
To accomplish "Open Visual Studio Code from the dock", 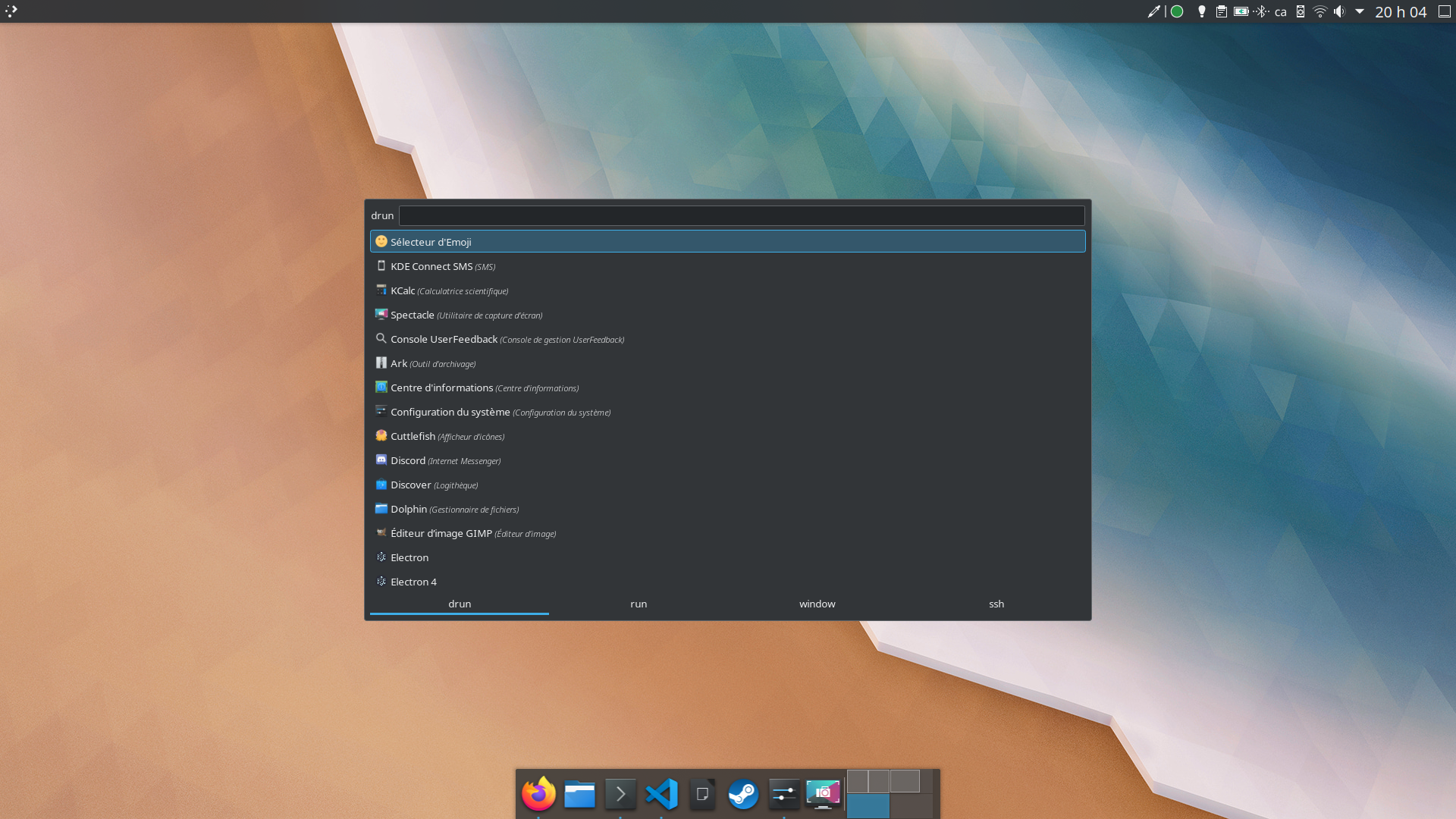I will pos(661,794).
